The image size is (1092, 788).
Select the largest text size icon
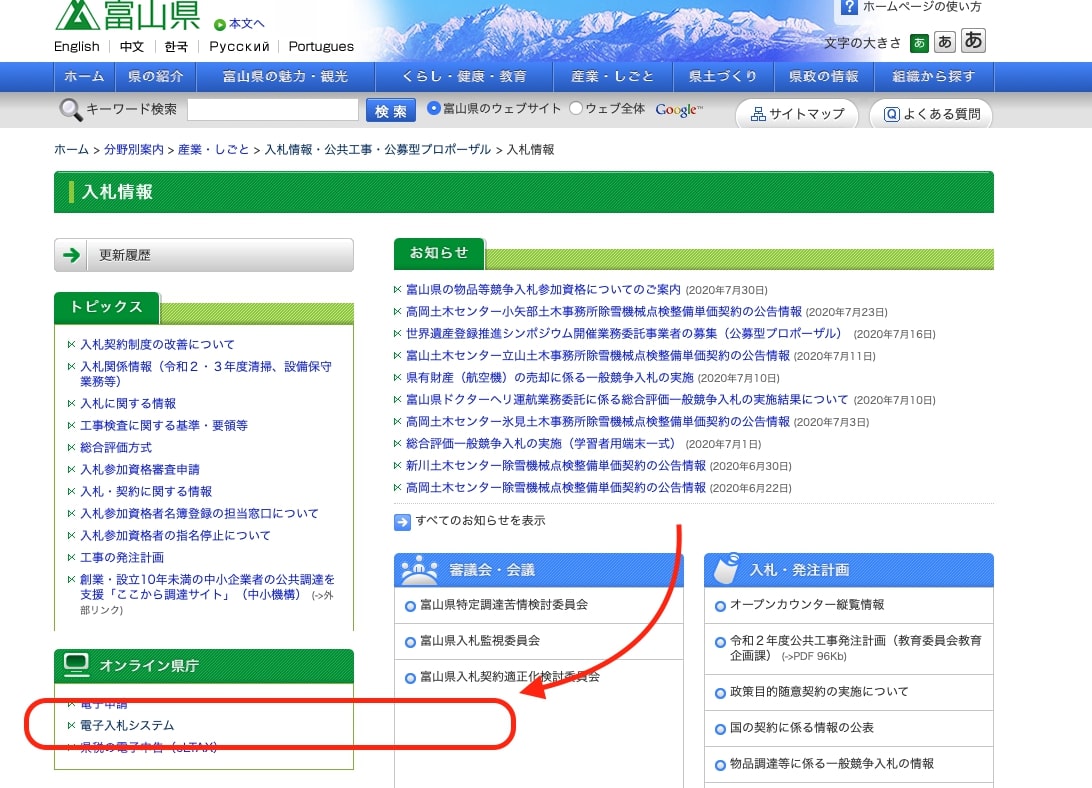(973, 41)
